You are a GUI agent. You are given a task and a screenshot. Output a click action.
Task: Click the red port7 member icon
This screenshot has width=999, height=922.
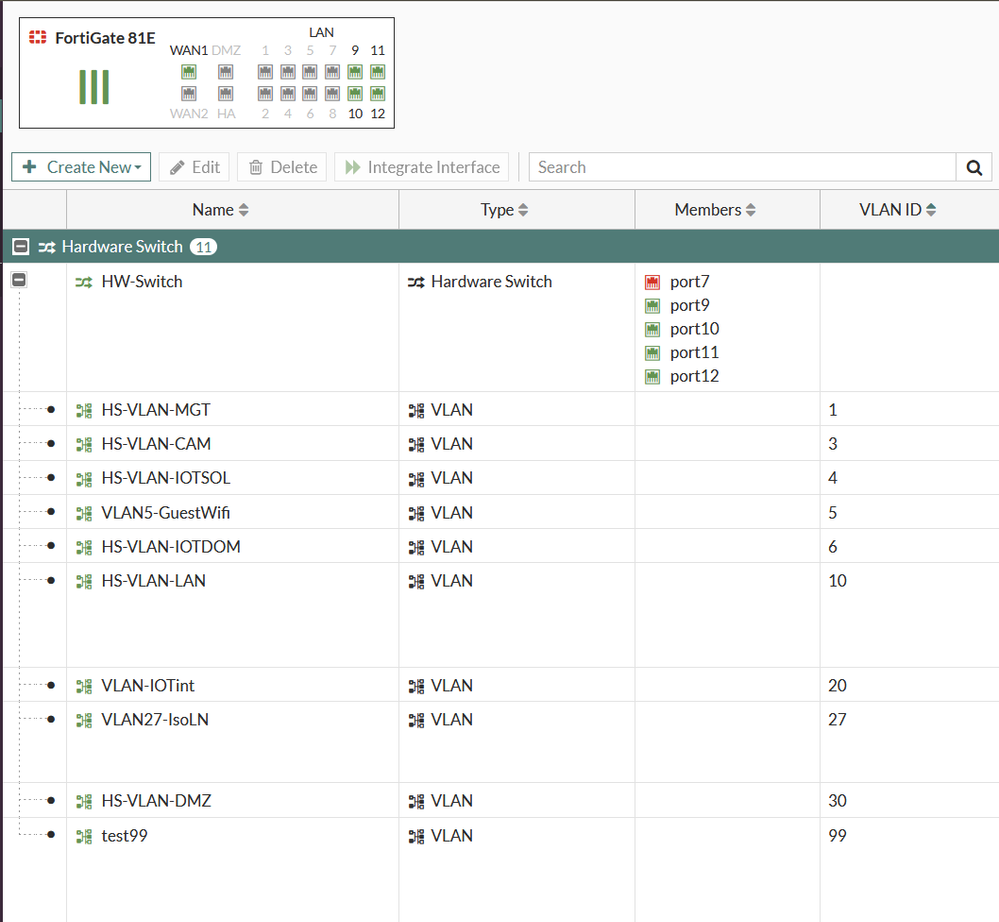click(653, 283)
